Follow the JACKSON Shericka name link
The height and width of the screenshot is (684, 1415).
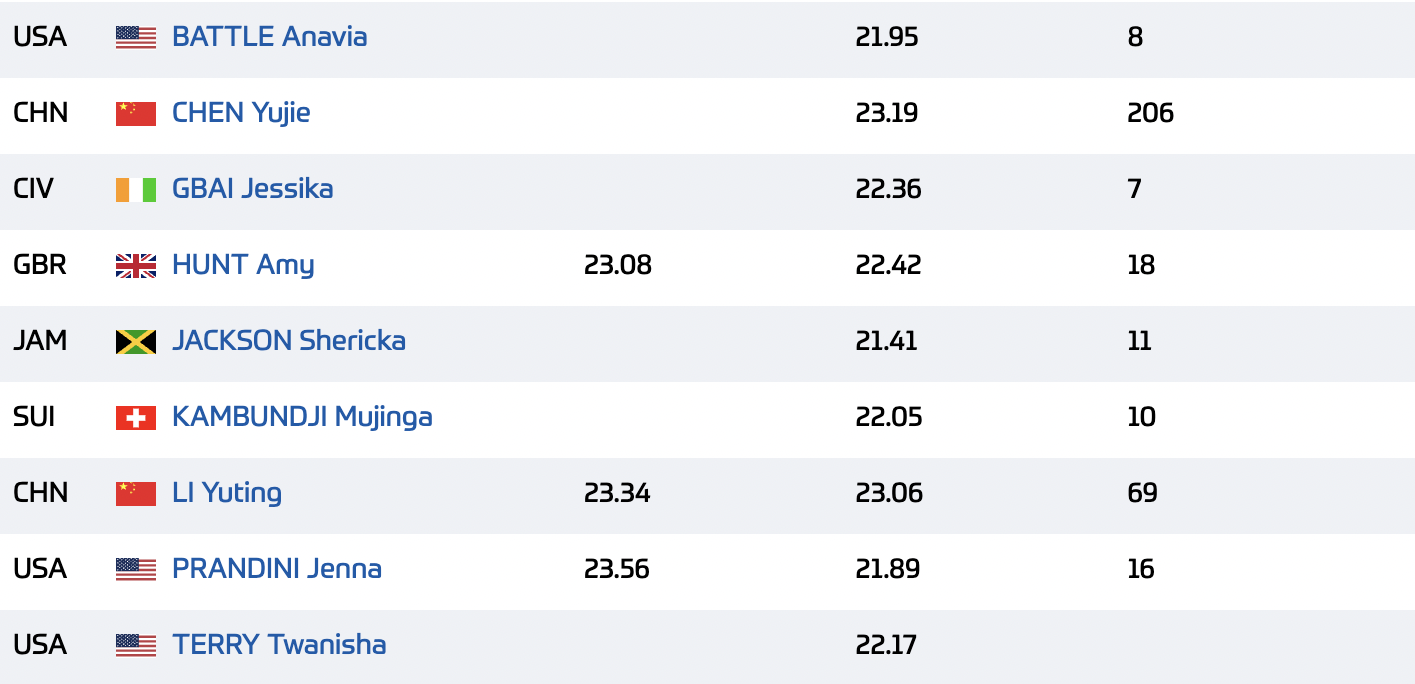click(289, 341)
